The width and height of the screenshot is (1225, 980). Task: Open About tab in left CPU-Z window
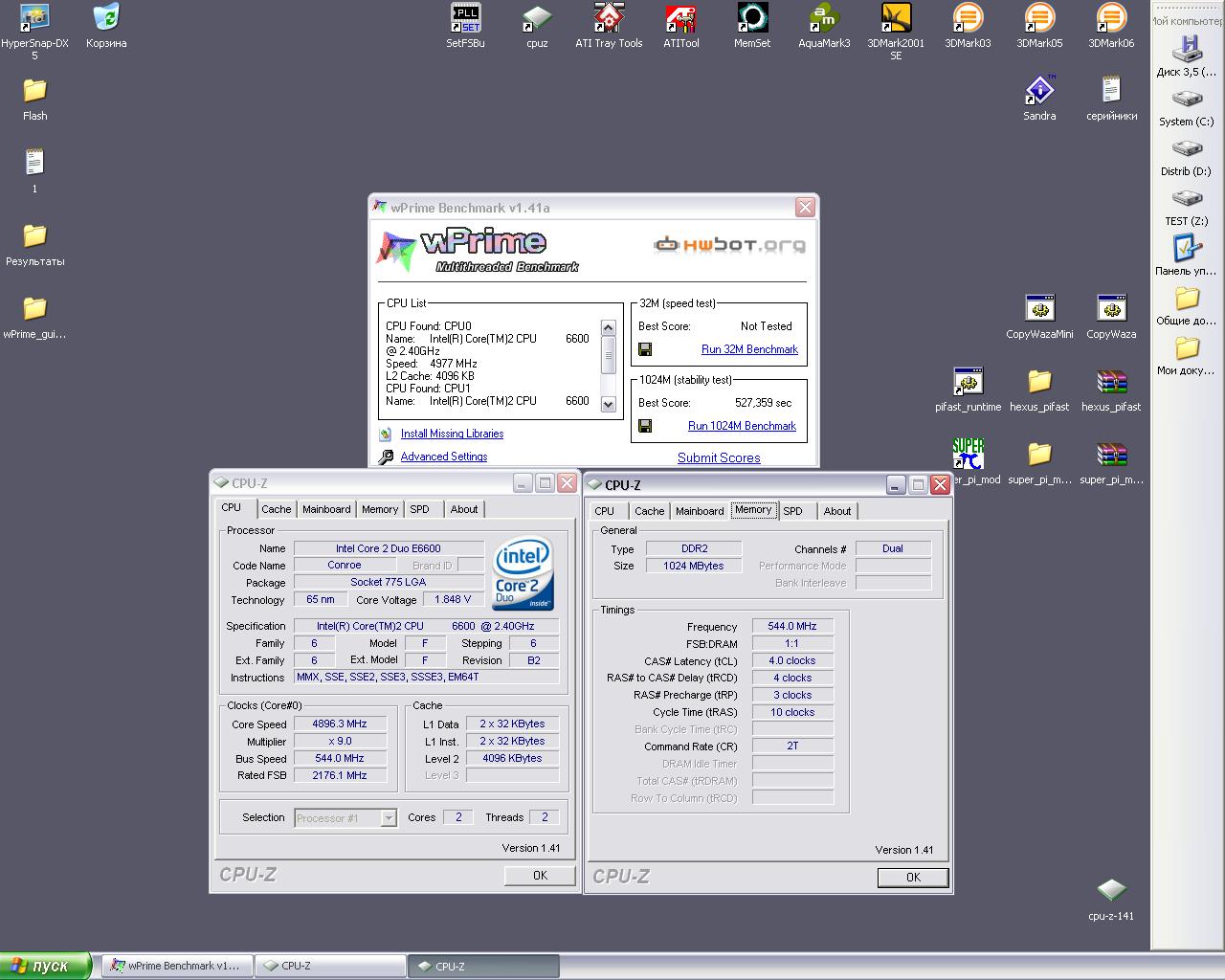[464, 509]
